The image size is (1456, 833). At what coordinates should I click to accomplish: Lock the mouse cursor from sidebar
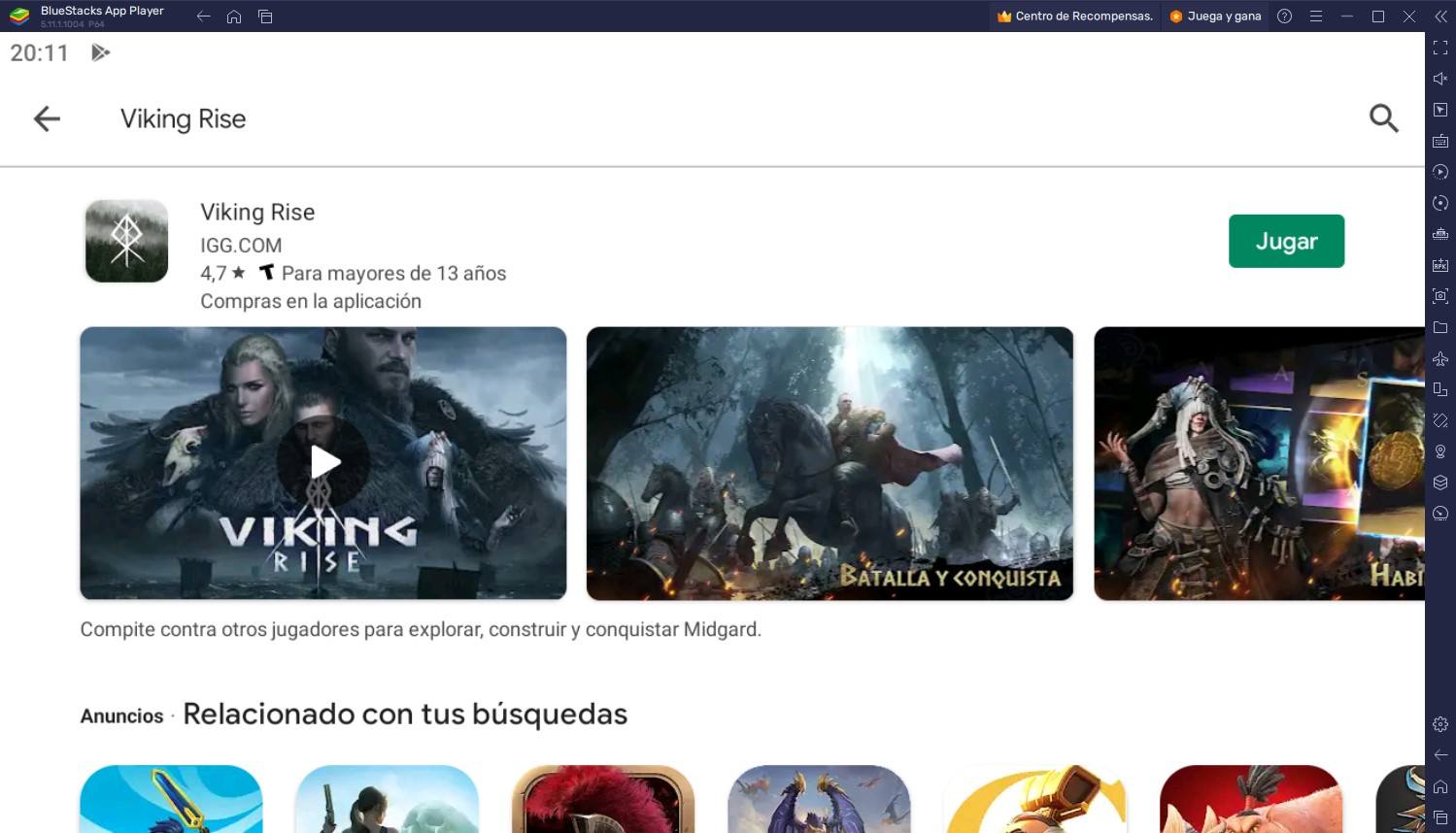tap(1440, 110)
